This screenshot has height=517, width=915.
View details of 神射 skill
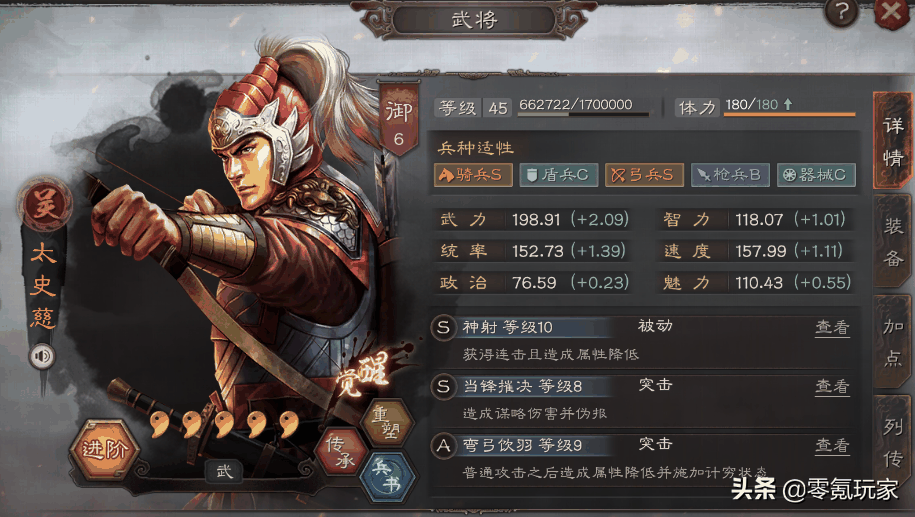click(x=832, y=327)
